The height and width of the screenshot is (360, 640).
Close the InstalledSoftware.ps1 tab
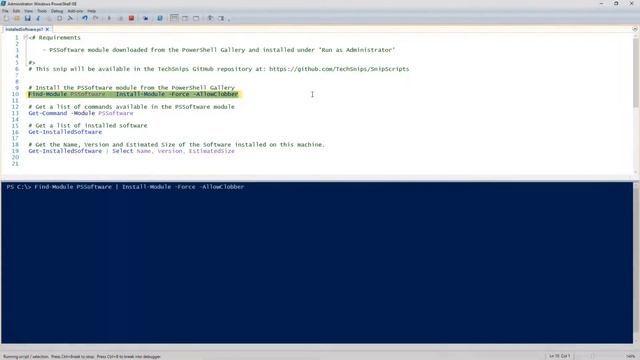tap(47, 29)
